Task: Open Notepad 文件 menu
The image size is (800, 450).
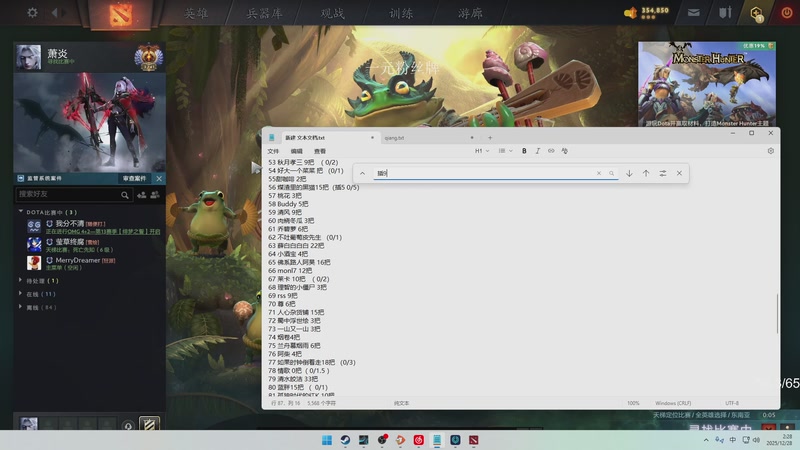Action: pos(273,151)
